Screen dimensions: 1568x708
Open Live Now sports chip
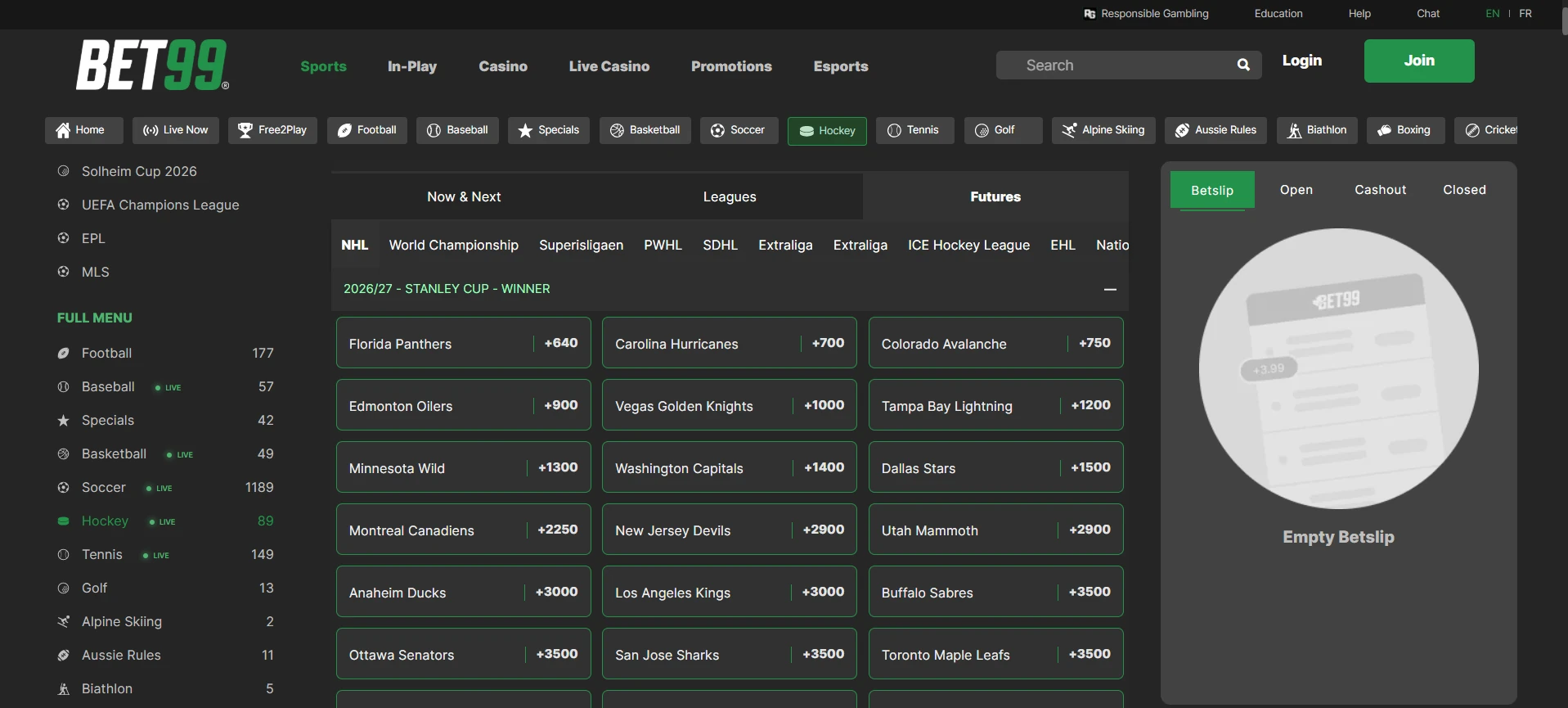coord(175,130)
